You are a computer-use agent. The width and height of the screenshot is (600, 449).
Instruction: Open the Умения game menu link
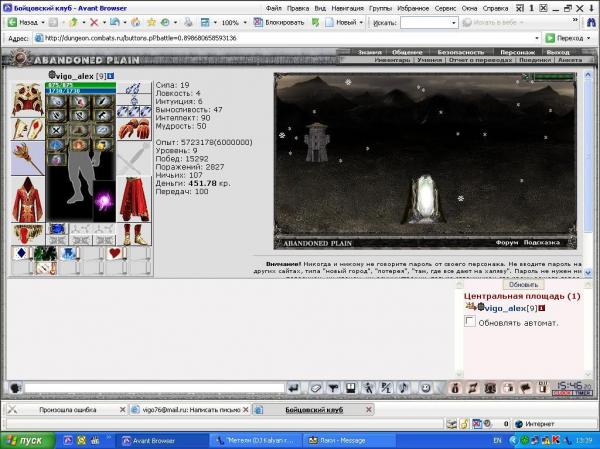[x=429, y=60]
